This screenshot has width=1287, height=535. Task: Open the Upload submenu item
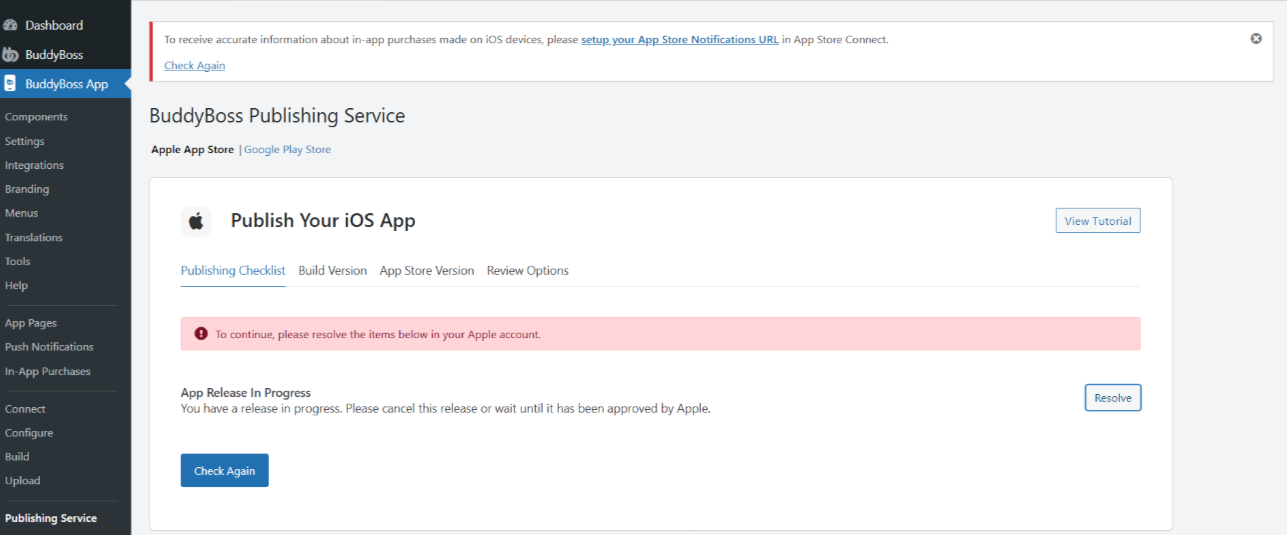click(x=23, y=480)
